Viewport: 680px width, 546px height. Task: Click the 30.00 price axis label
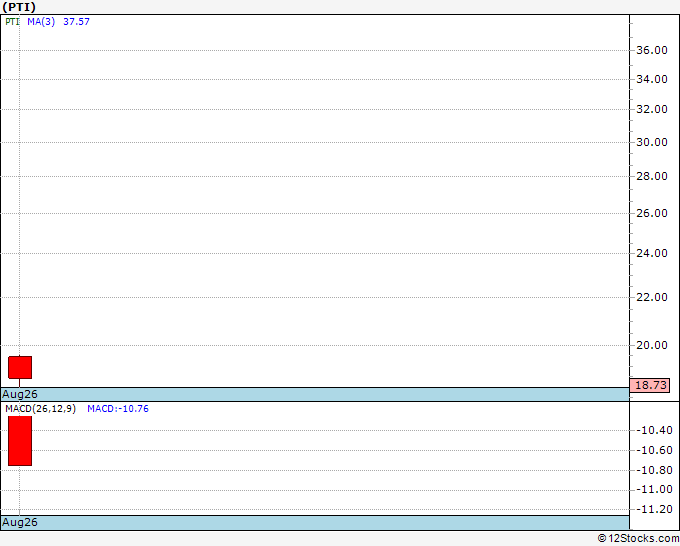[652, 142]
